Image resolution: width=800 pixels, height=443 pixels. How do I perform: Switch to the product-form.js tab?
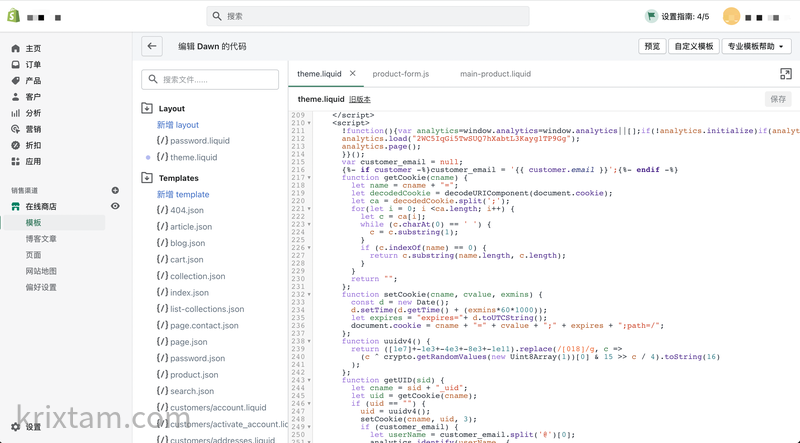400,74
